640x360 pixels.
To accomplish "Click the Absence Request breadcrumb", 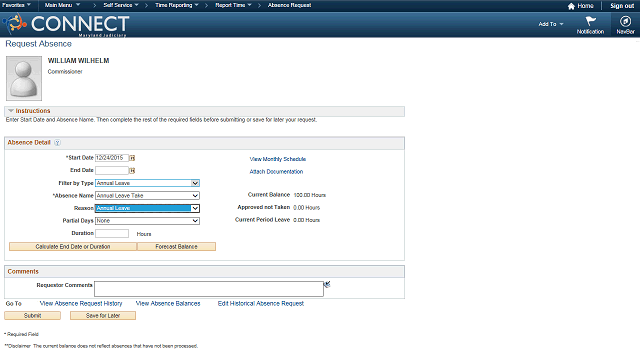I will tap(289, 5).
